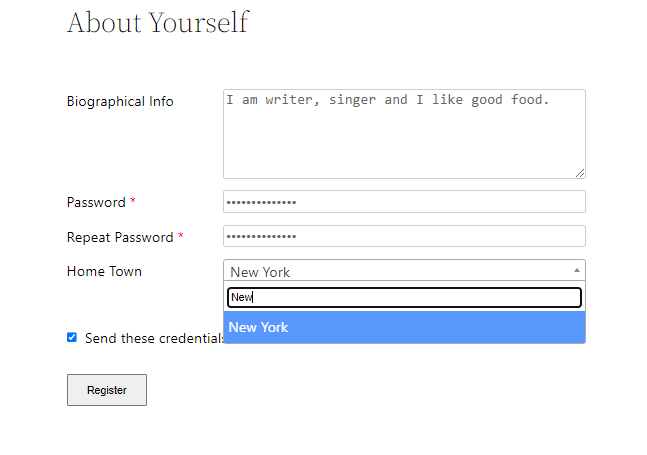The width and height of the screenshot is (647, 455).
Task: Click the Repeat Password label
Action: (x=120, y=237)
